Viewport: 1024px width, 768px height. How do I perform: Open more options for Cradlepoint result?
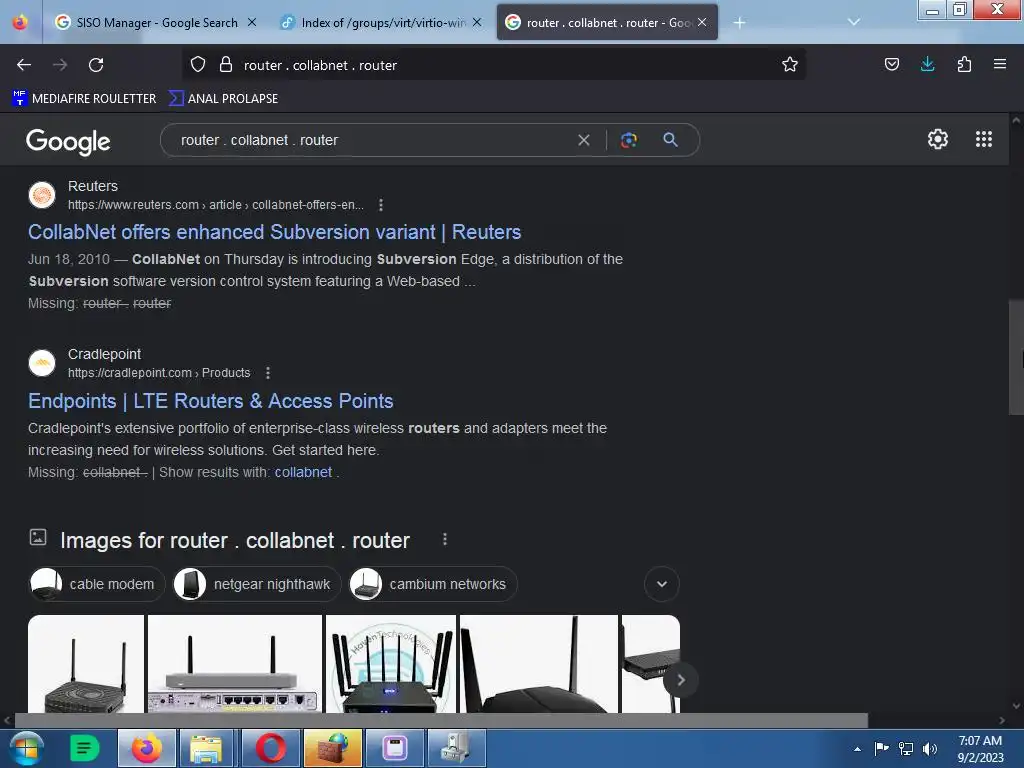tap(268, 373)
